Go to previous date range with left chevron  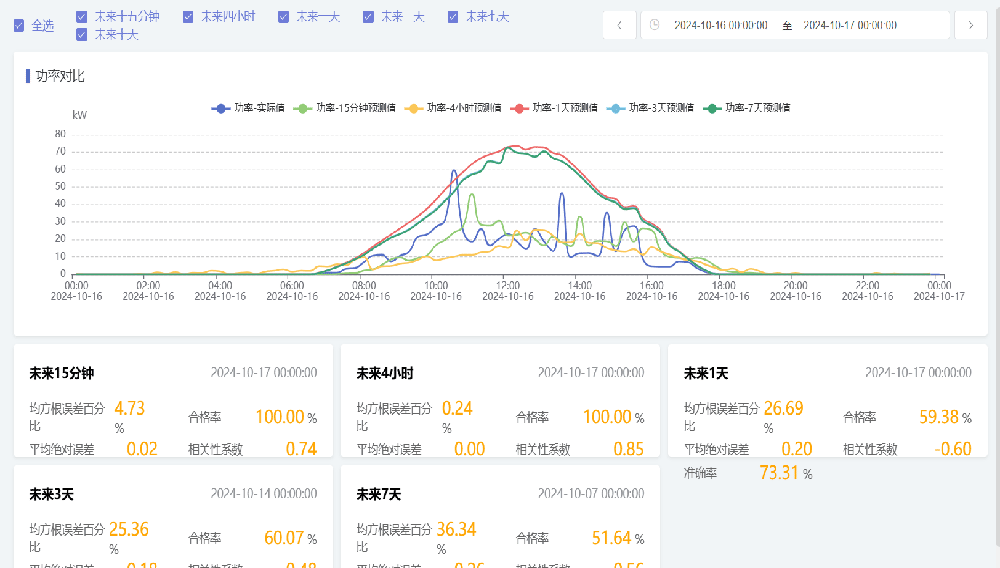tap(619, 25)
